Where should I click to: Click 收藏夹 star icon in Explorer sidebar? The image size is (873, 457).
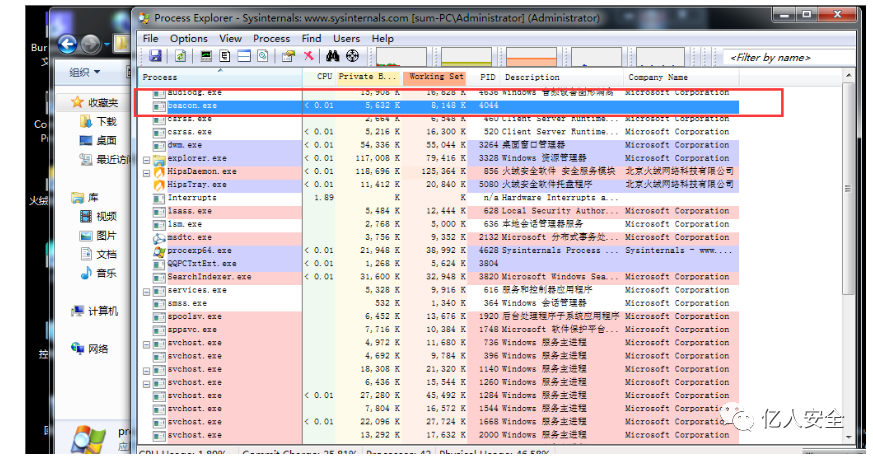(77, 102)
